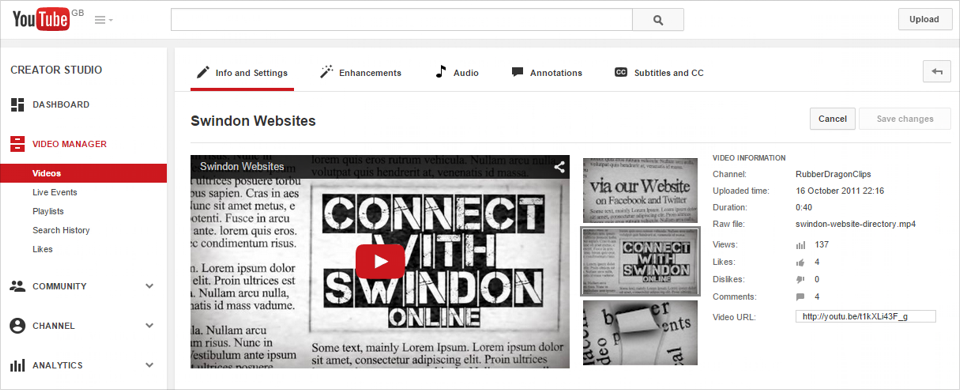Click the back arrow button

tap(937, 72)
